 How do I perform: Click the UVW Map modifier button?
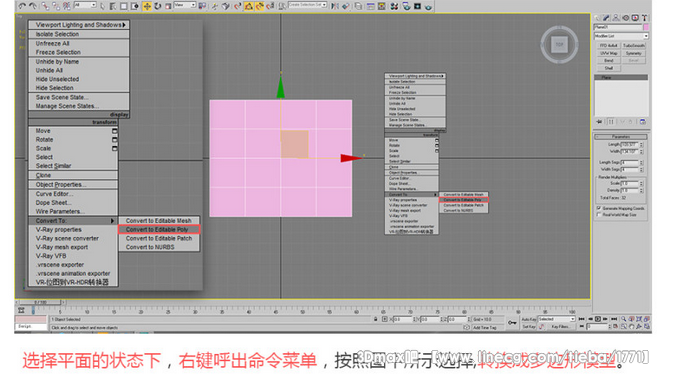[x=608, y=53]
